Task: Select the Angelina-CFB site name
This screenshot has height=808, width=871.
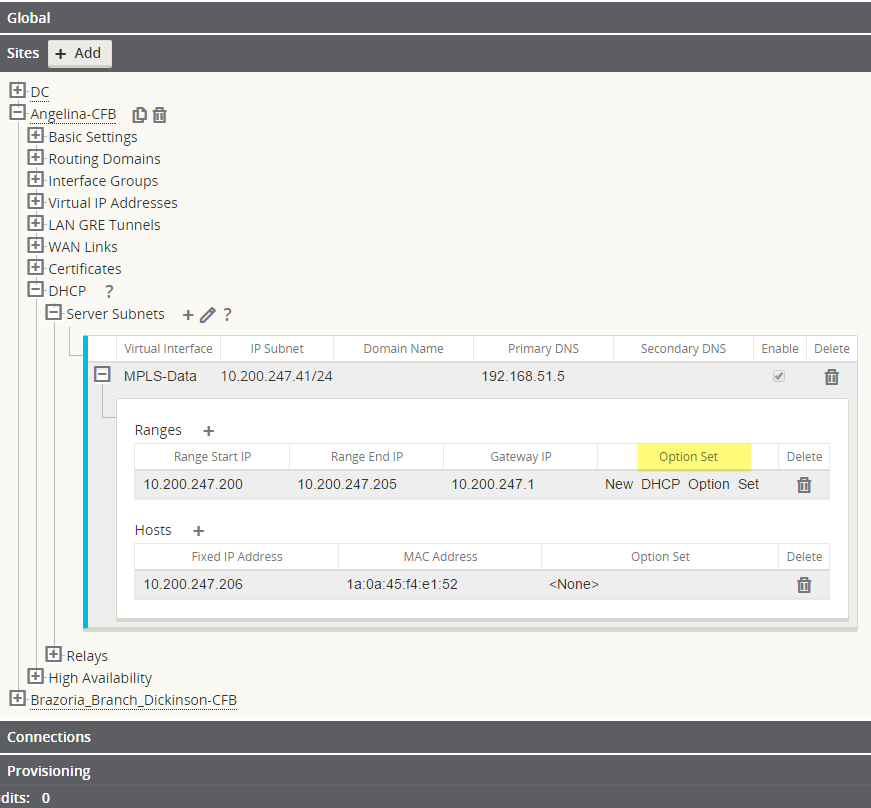Action: [73, 114]
